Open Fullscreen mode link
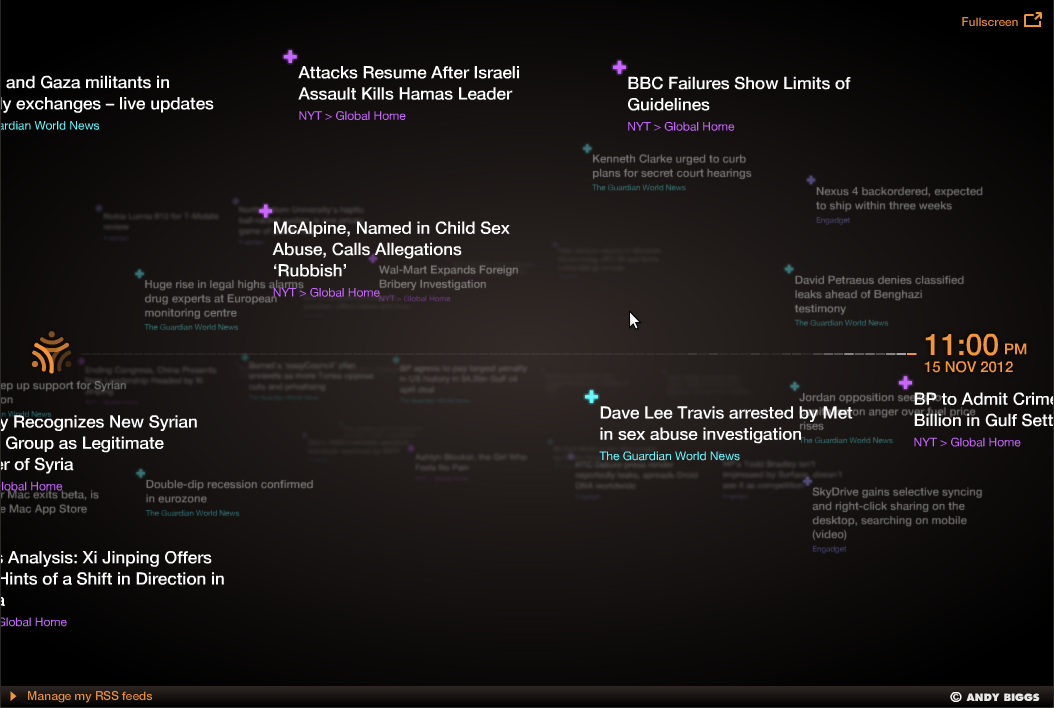The width and height of the screenshot is (1054, 708). tap(989, 22)
